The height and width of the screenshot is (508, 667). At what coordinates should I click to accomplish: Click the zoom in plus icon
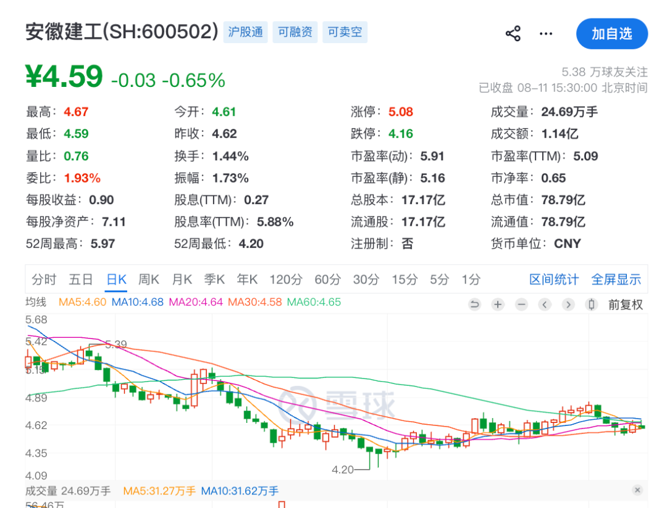498,304
